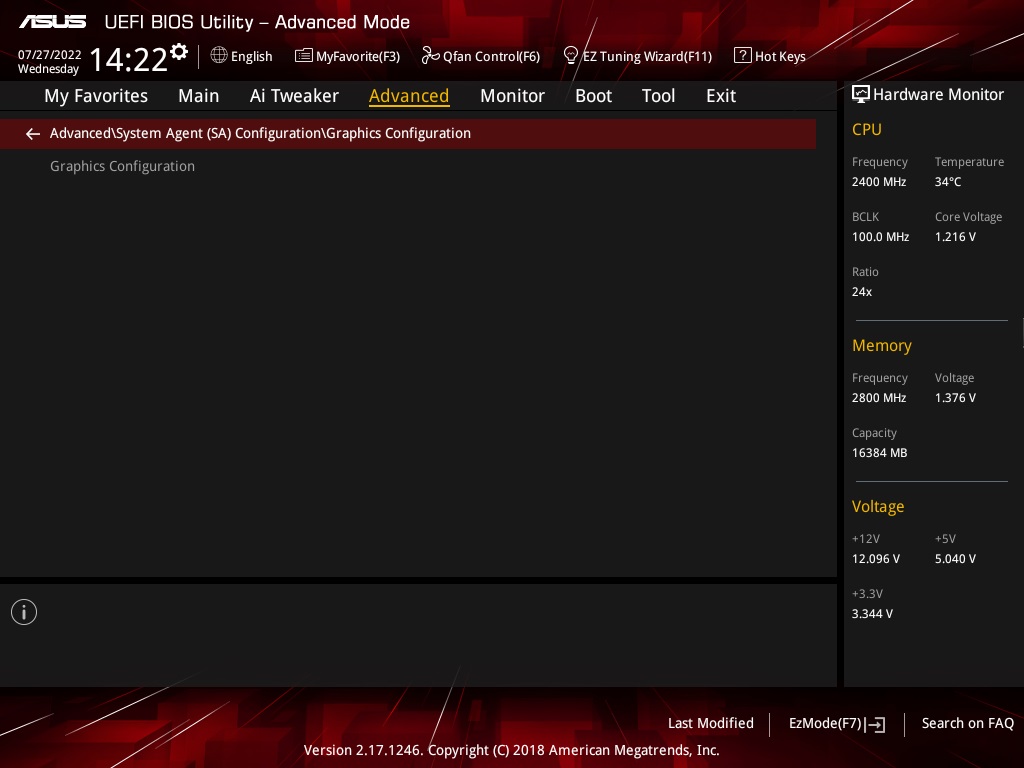
Task: Open the Boot tab
Action: coord(594,96)
